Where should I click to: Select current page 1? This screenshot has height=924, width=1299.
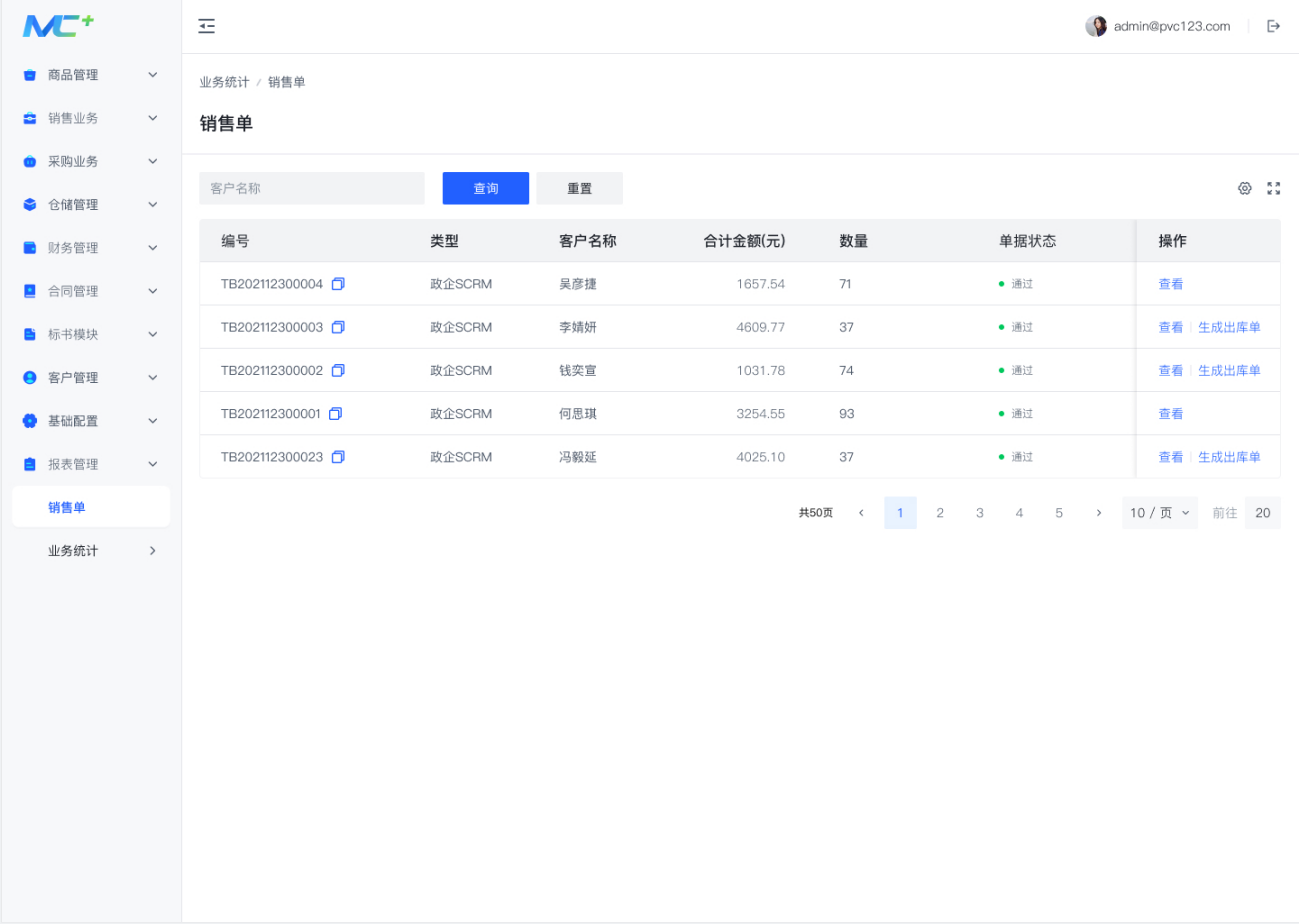[x=900, y=513]
